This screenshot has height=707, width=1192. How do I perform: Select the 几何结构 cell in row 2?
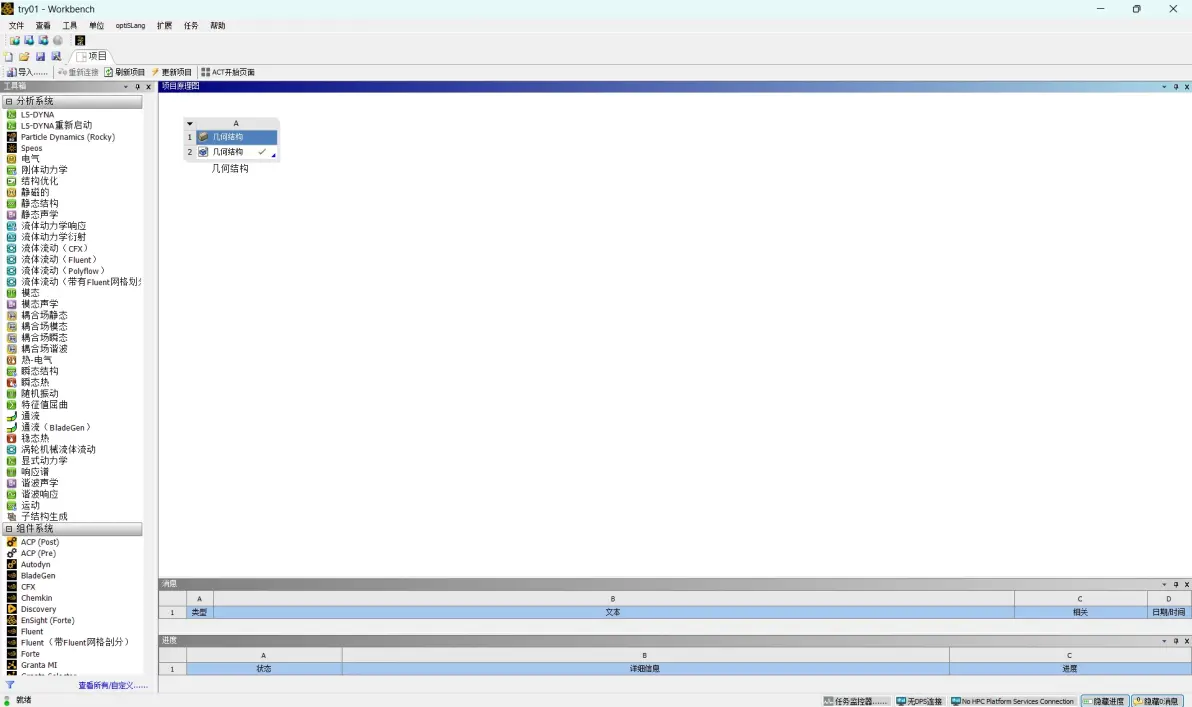pyautogui.click(x=236, y=152)
